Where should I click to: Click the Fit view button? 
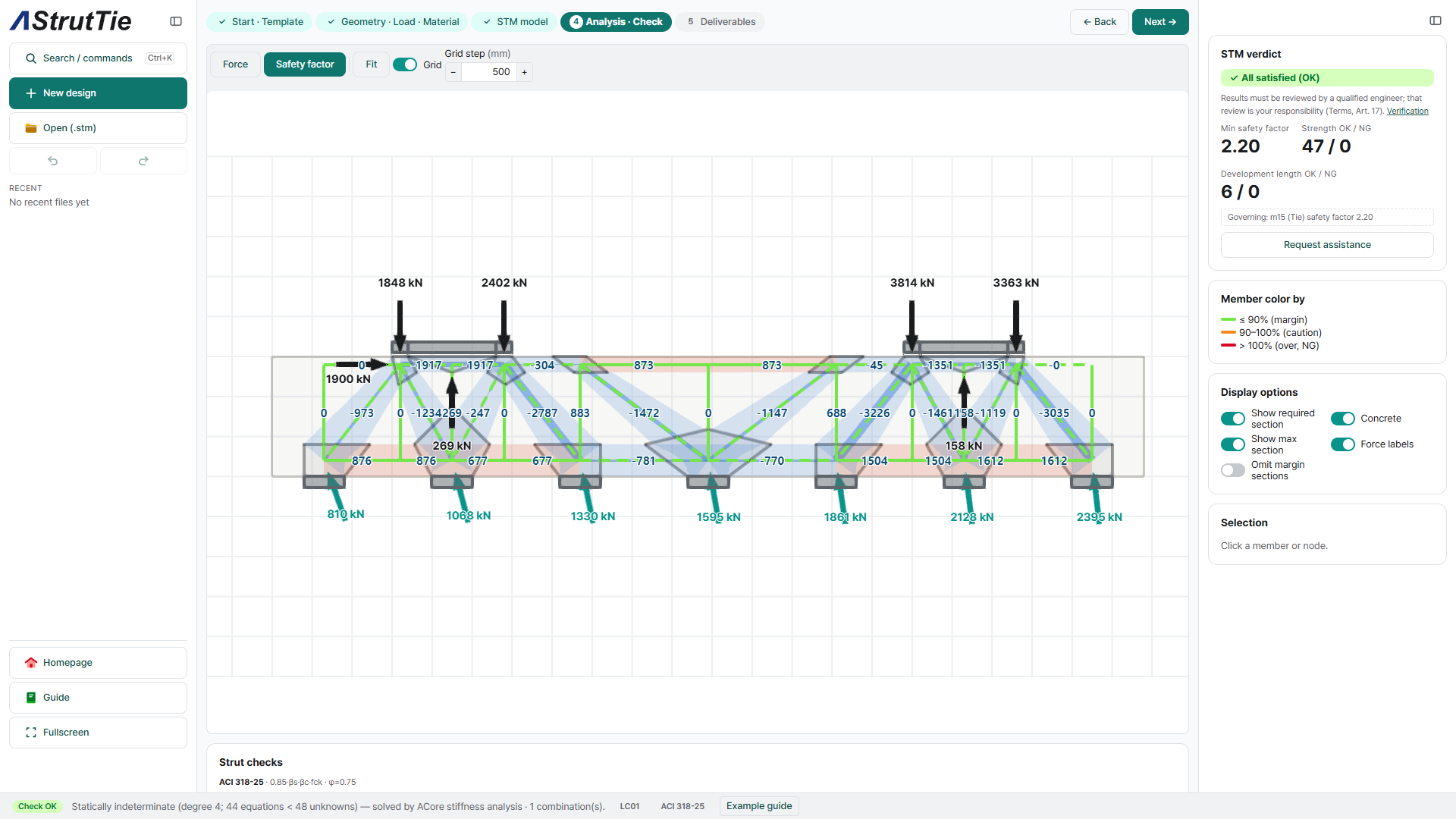point(372,64)
